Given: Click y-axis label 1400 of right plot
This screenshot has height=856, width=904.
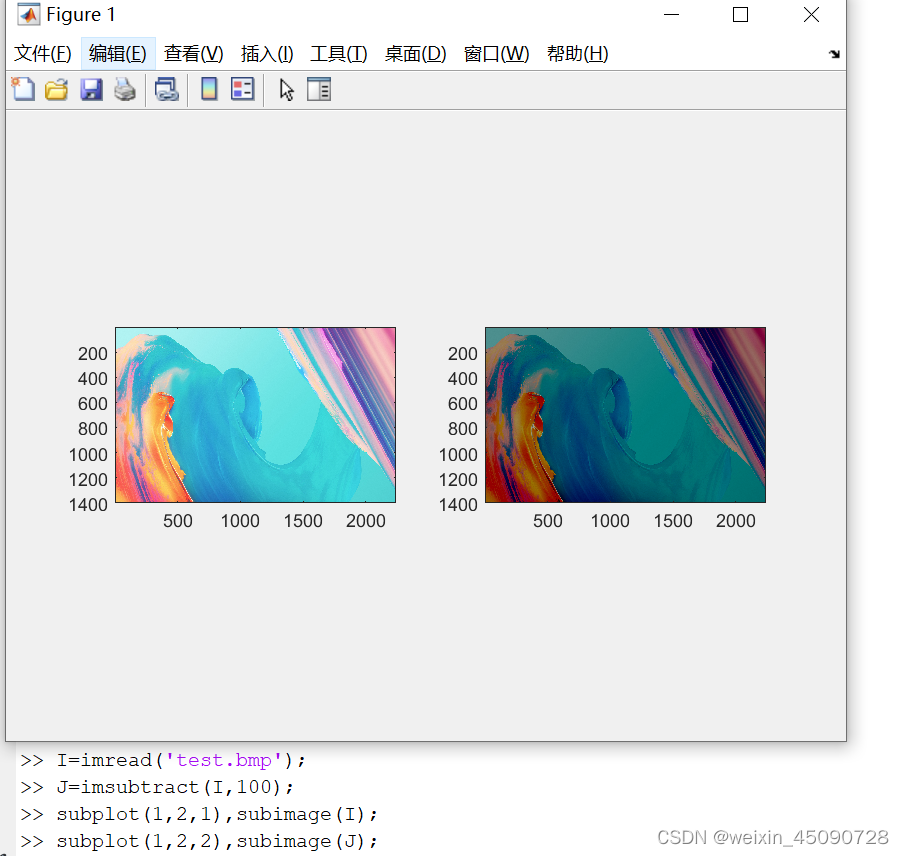Looking at the screenshot, I should coord(458,505).
